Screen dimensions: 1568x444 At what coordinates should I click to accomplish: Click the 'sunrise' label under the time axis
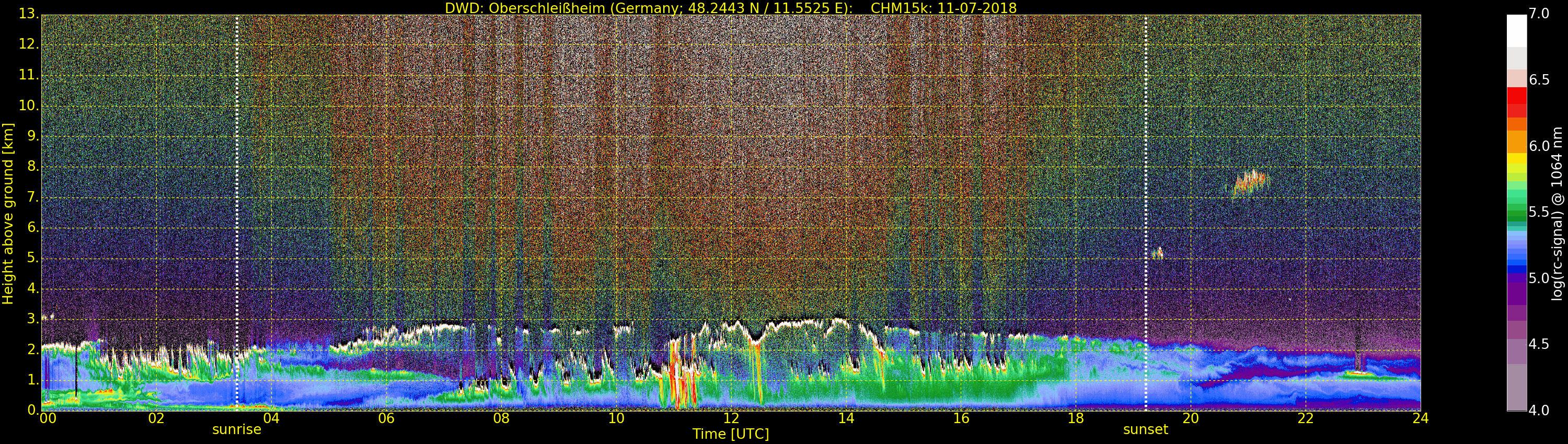(237, 429)
